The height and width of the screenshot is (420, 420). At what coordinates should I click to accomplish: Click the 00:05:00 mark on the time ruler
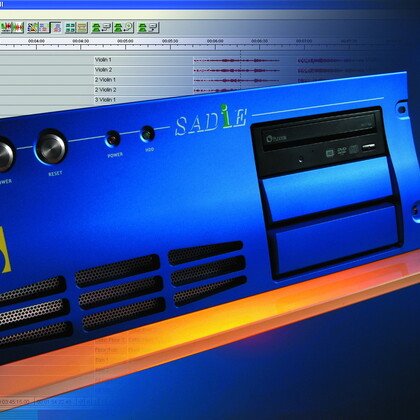(125, 41)
